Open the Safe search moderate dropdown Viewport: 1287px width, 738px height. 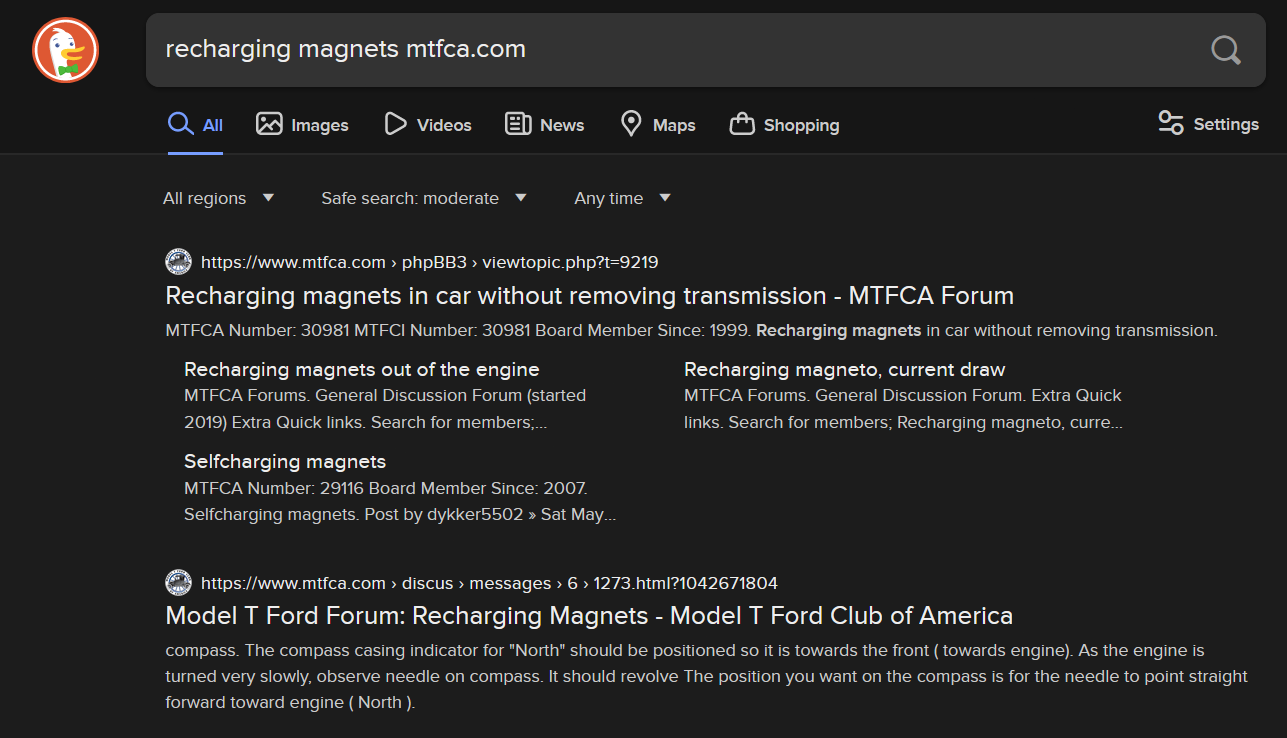pos(423,198)
